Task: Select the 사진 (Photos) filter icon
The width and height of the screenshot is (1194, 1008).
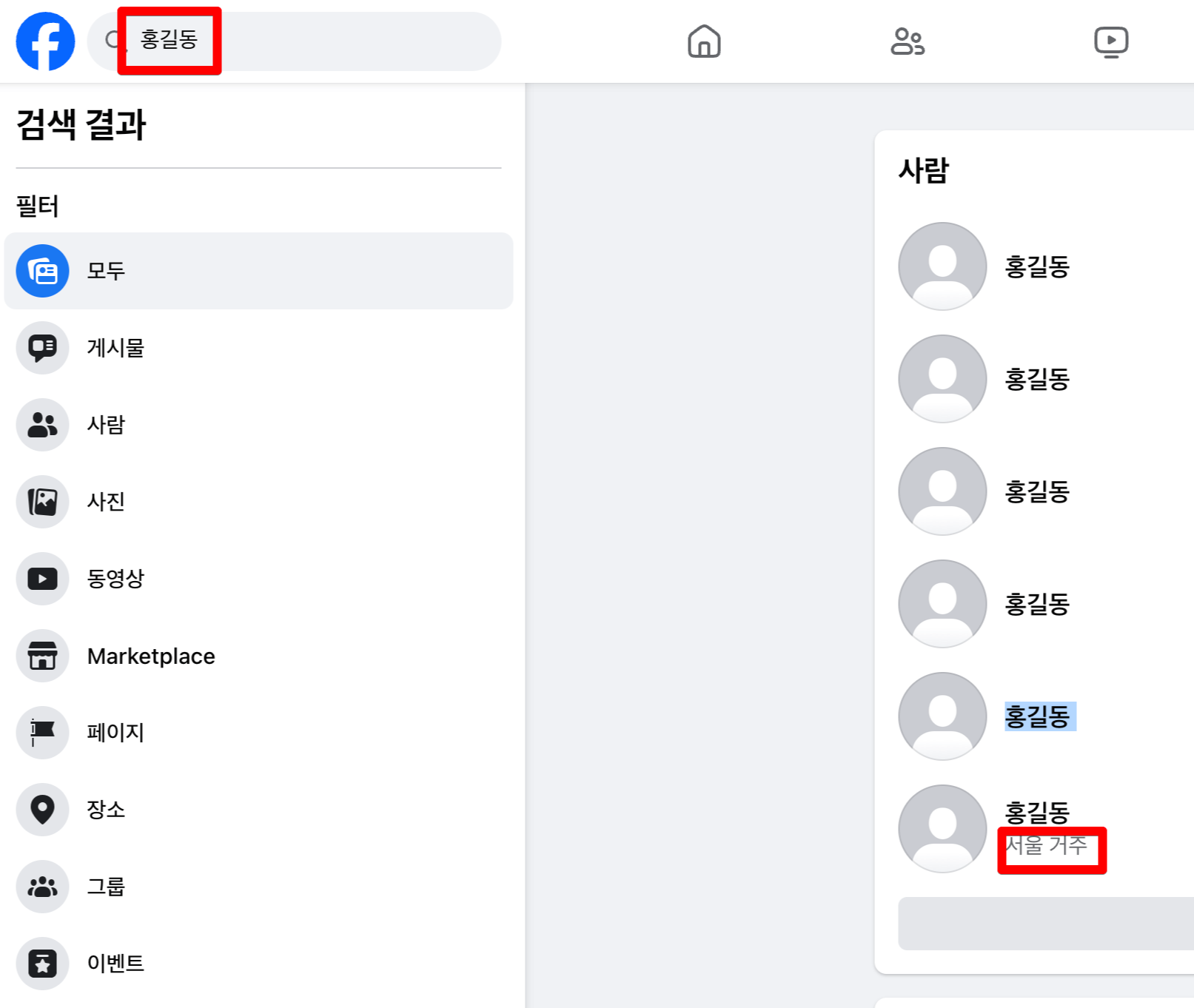Action: 42,502
